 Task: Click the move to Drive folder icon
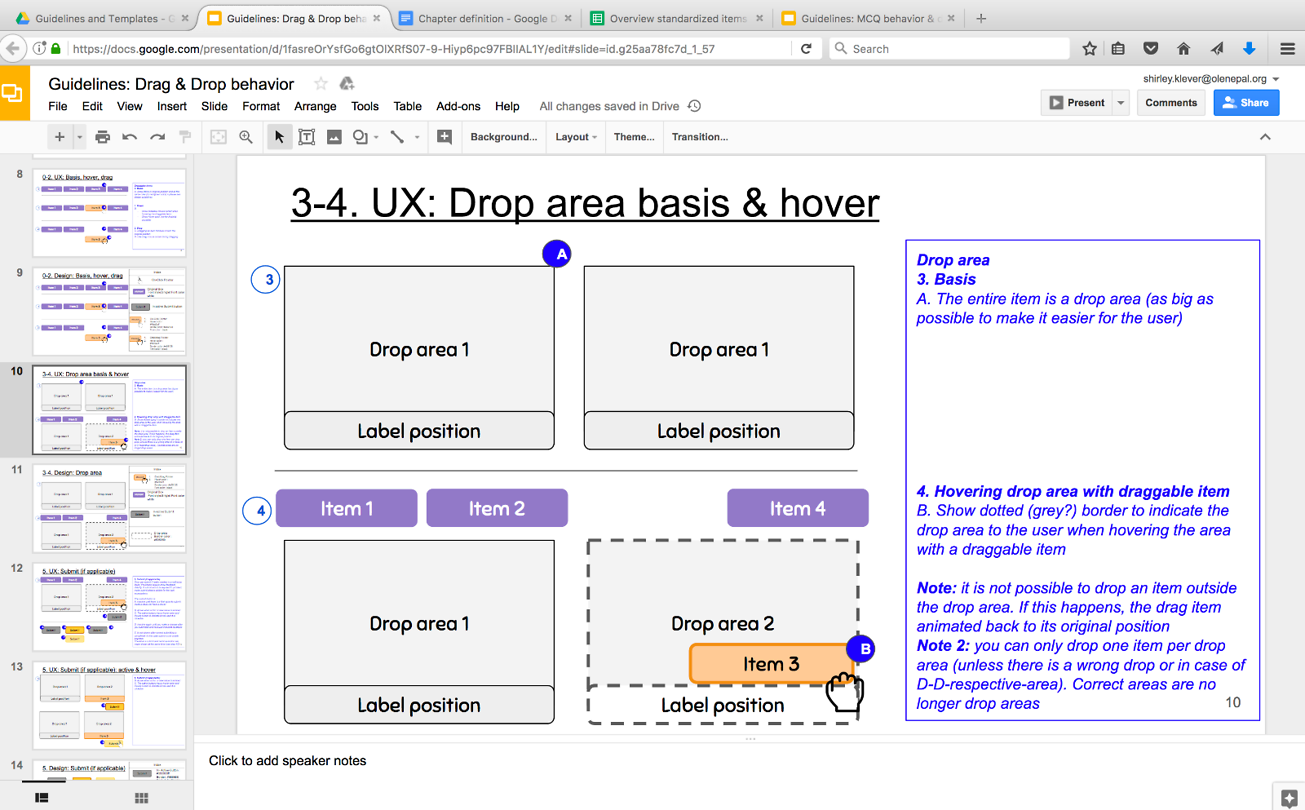pos(347,84)
